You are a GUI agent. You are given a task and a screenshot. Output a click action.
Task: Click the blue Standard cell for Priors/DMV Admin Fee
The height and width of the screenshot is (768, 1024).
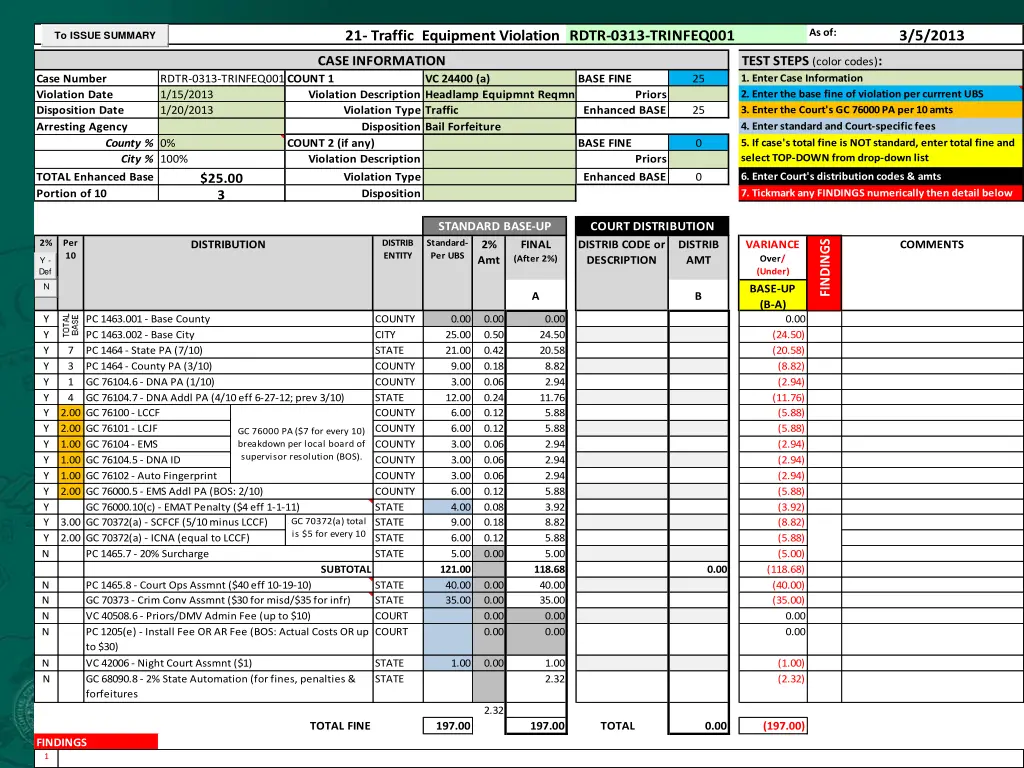[x=447, y=616]
